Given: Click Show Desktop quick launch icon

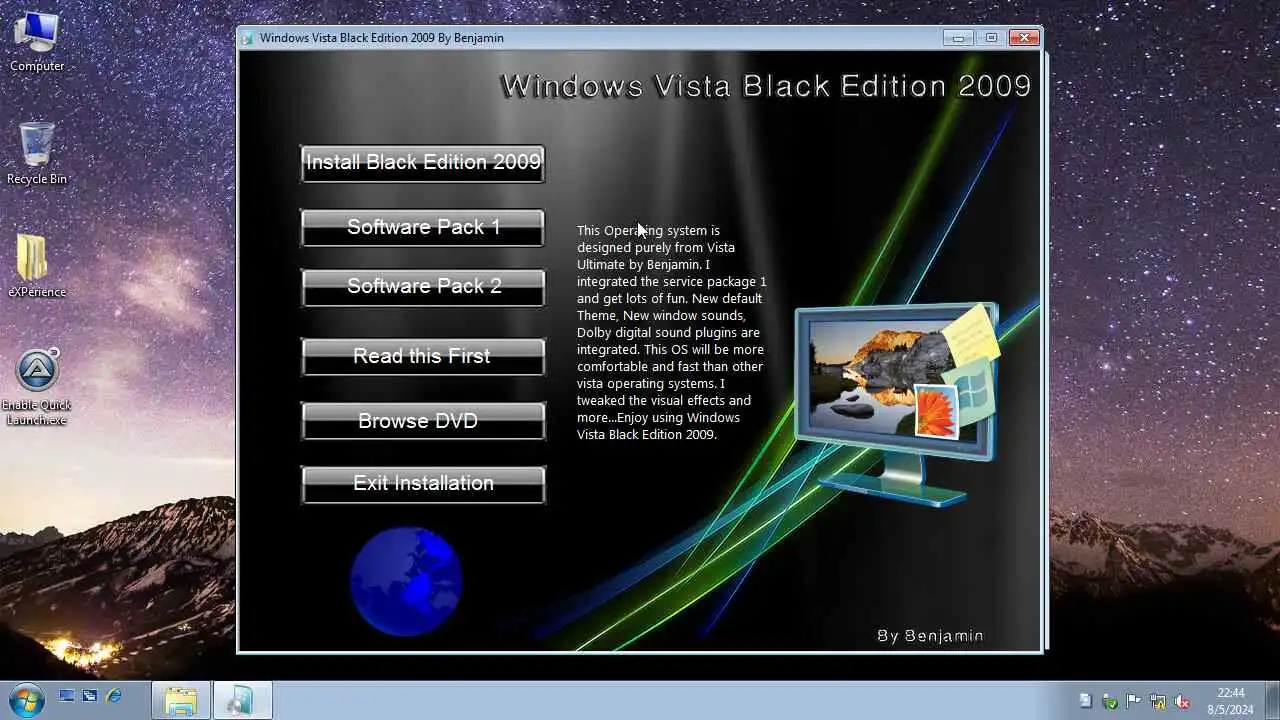Looking at the screenshot, I should pos(67,696).
